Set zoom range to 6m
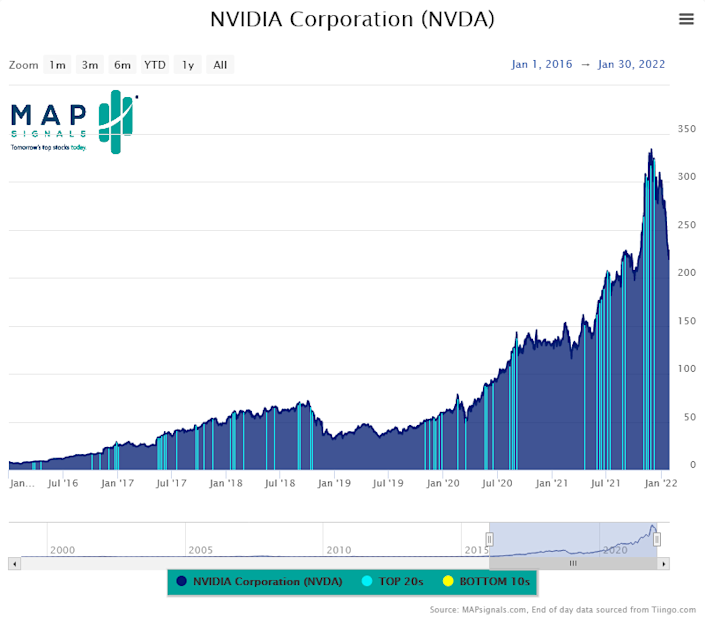705x617 pixels. [x=122, y=65]
